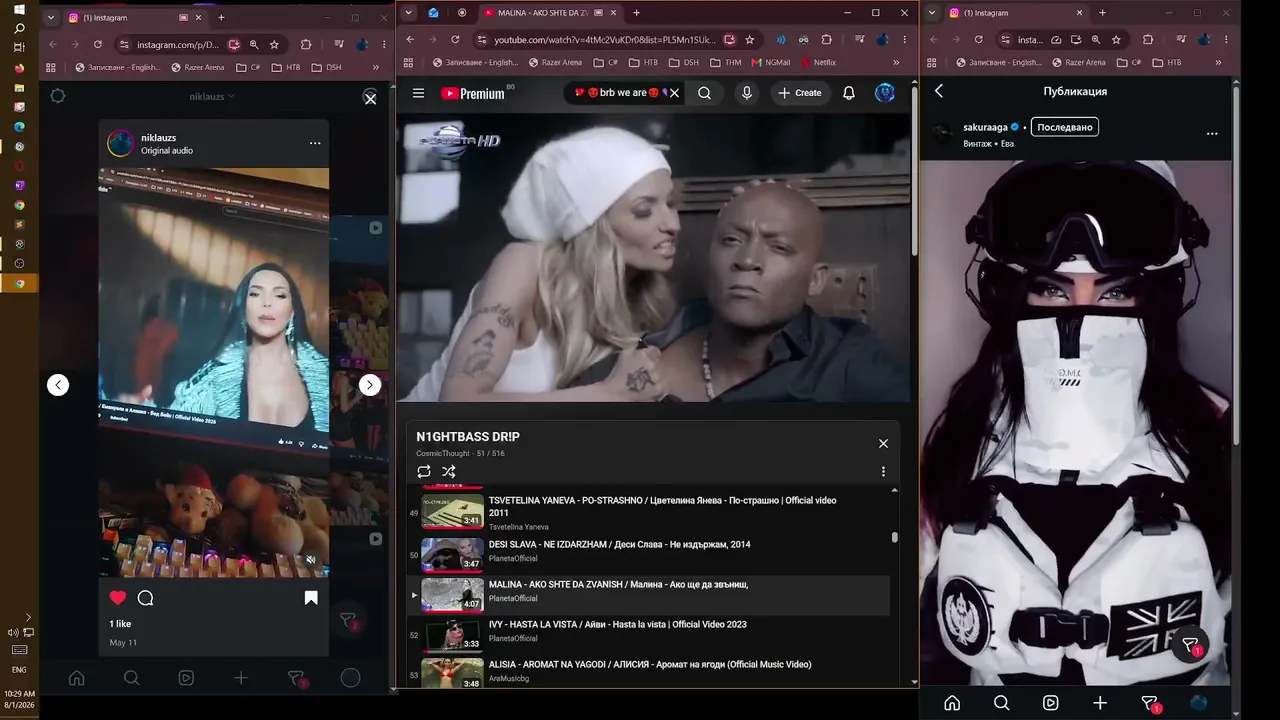Open the THM bookmark folder

[x=725, y=62]
